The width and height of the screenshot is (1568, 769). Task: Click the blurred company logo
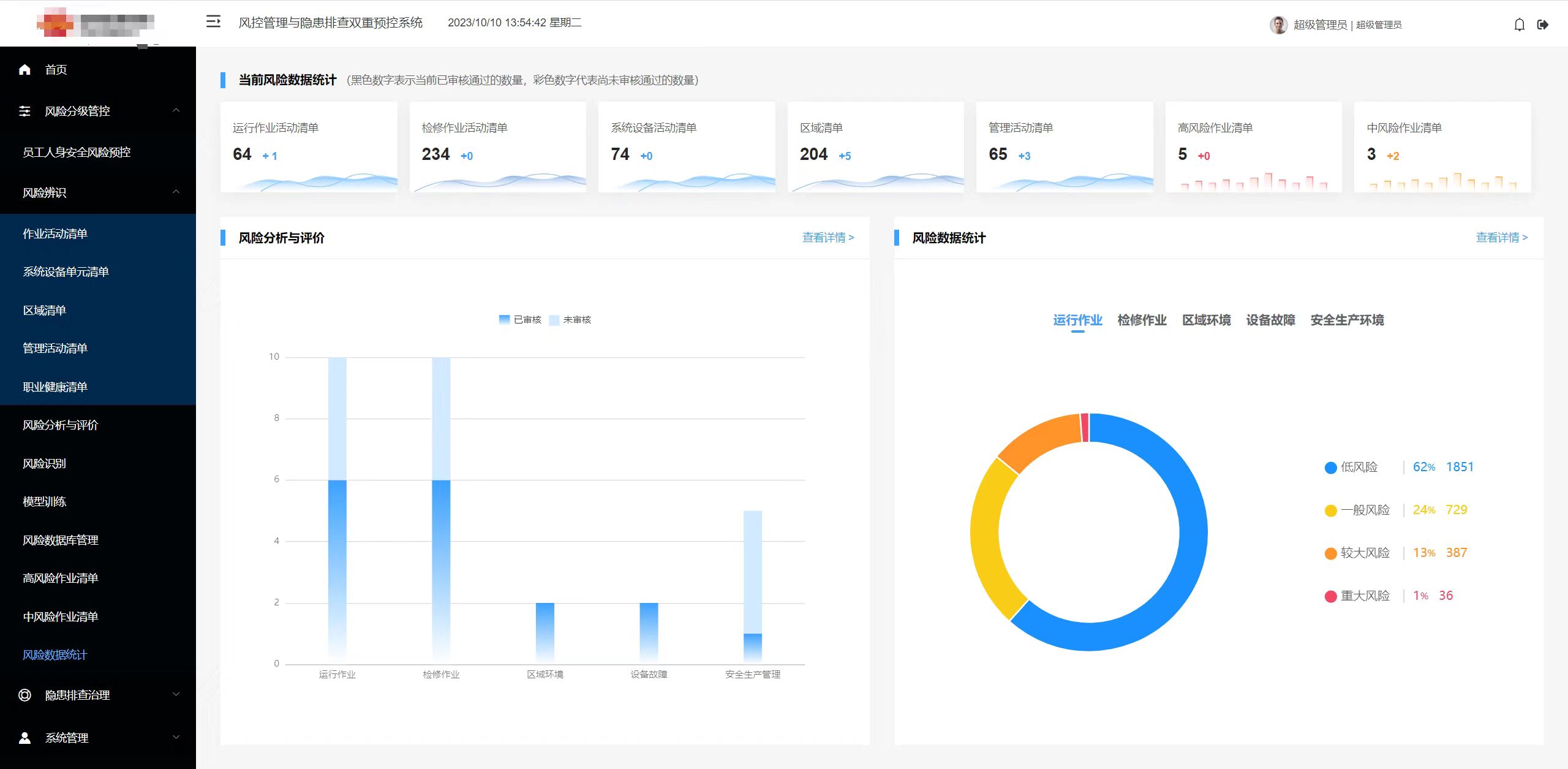[x=95, y=23]
